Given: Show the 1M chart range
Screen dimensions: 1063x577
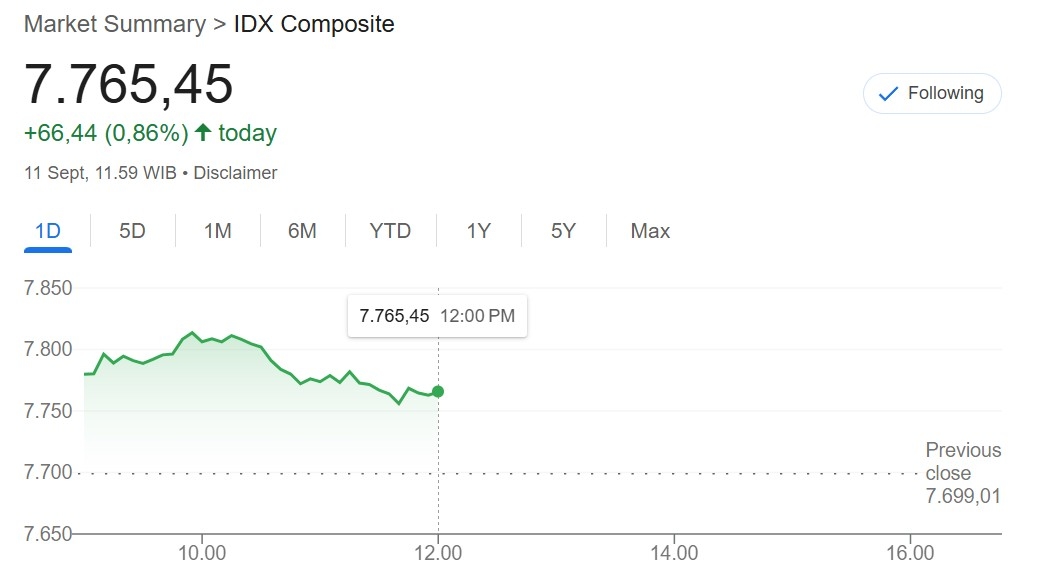Looking at the screenshot, I should 217,231.
